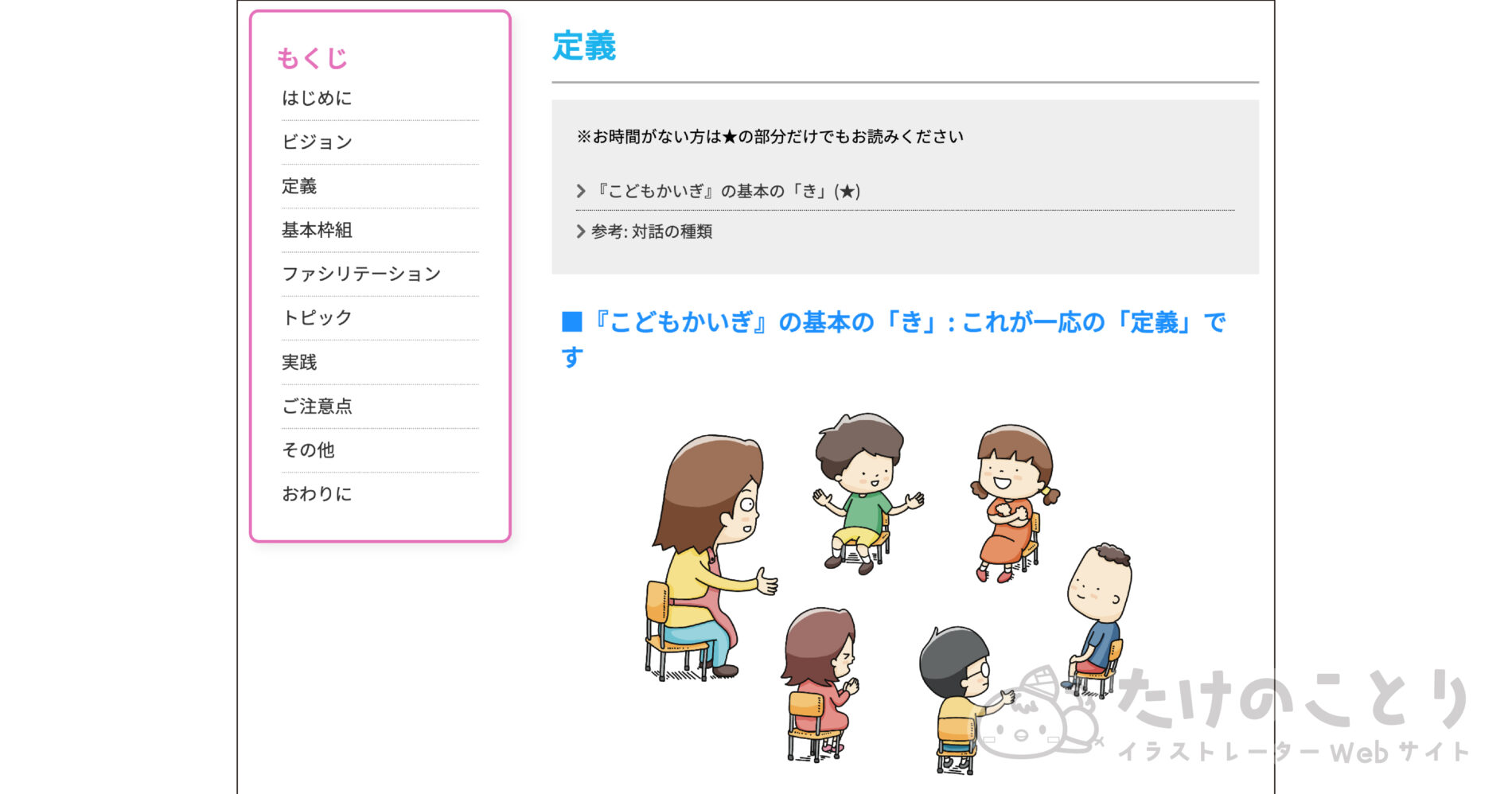The image size is (1512, 794).
Task: Click the もくじ heading
Action: (312, 58)
